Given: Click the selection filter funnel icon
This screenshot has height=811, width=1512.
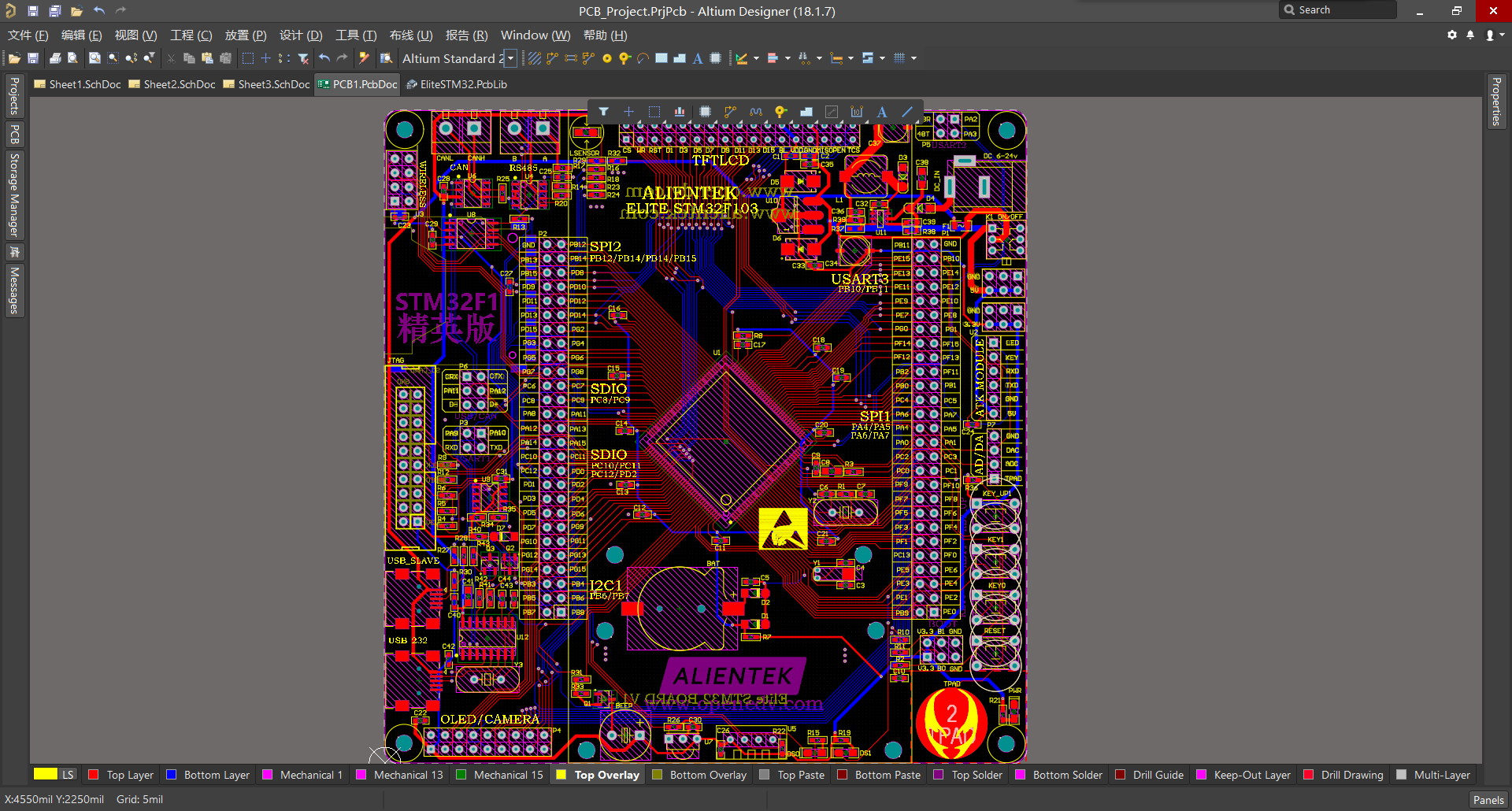Looking at the screenshot, I should [603, 112].
